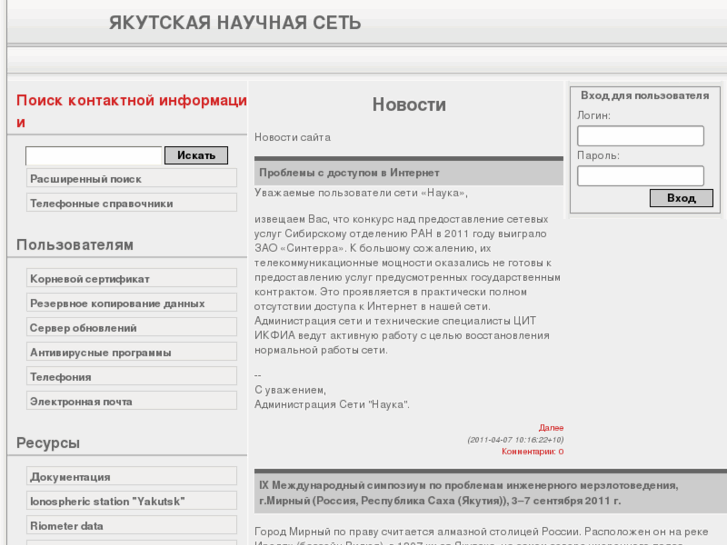
Task: Click the contact search input field
Action: 94,155
